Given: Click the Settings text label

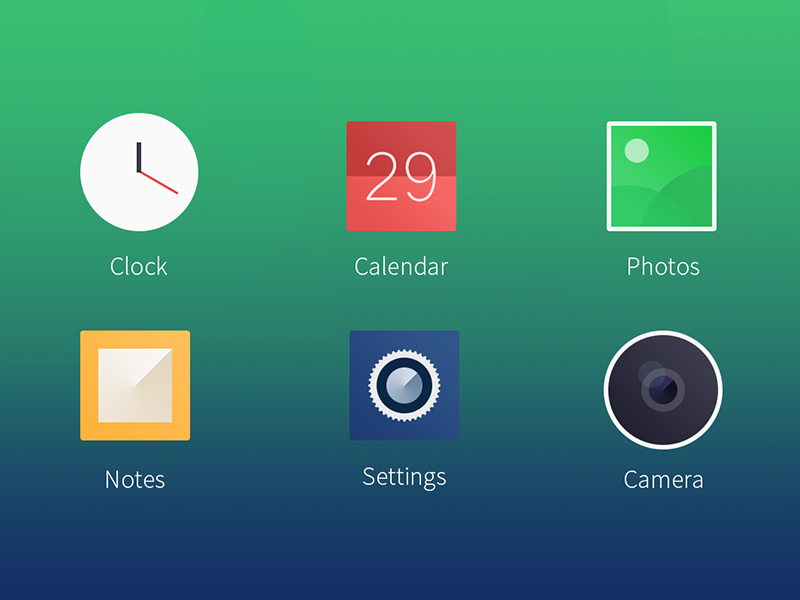Looking at the screenshot, I should pyautogui.click(x=404, y=477).
